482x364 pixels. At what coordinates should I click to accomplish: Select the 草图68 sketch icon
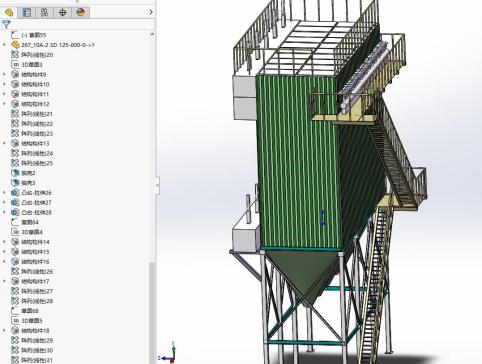point(15,311)
